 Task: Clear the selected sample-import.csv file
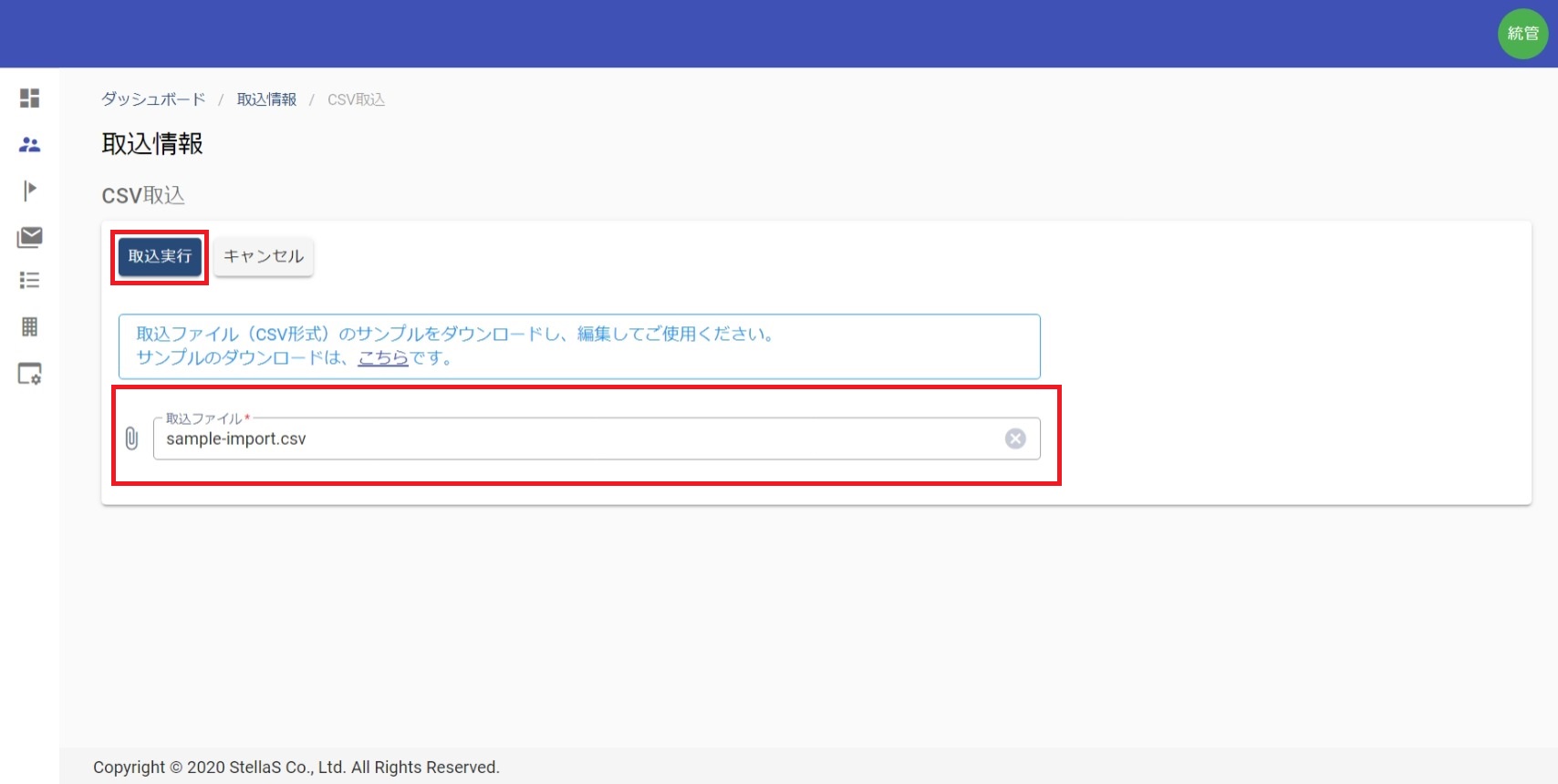1014,438
